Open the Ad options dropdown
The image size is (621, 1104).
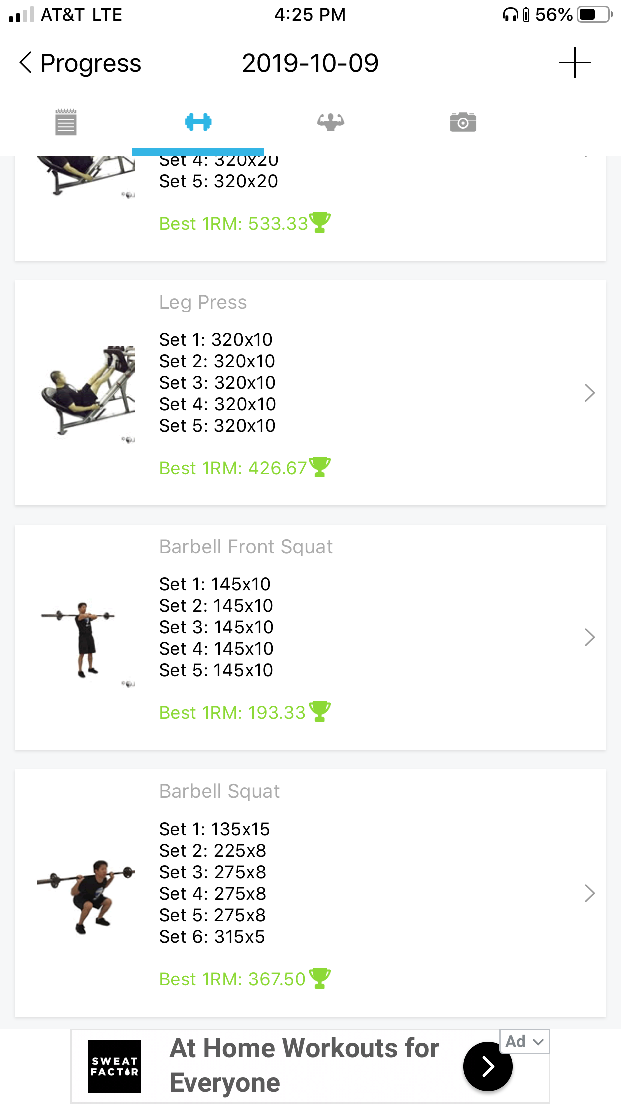525,1041
